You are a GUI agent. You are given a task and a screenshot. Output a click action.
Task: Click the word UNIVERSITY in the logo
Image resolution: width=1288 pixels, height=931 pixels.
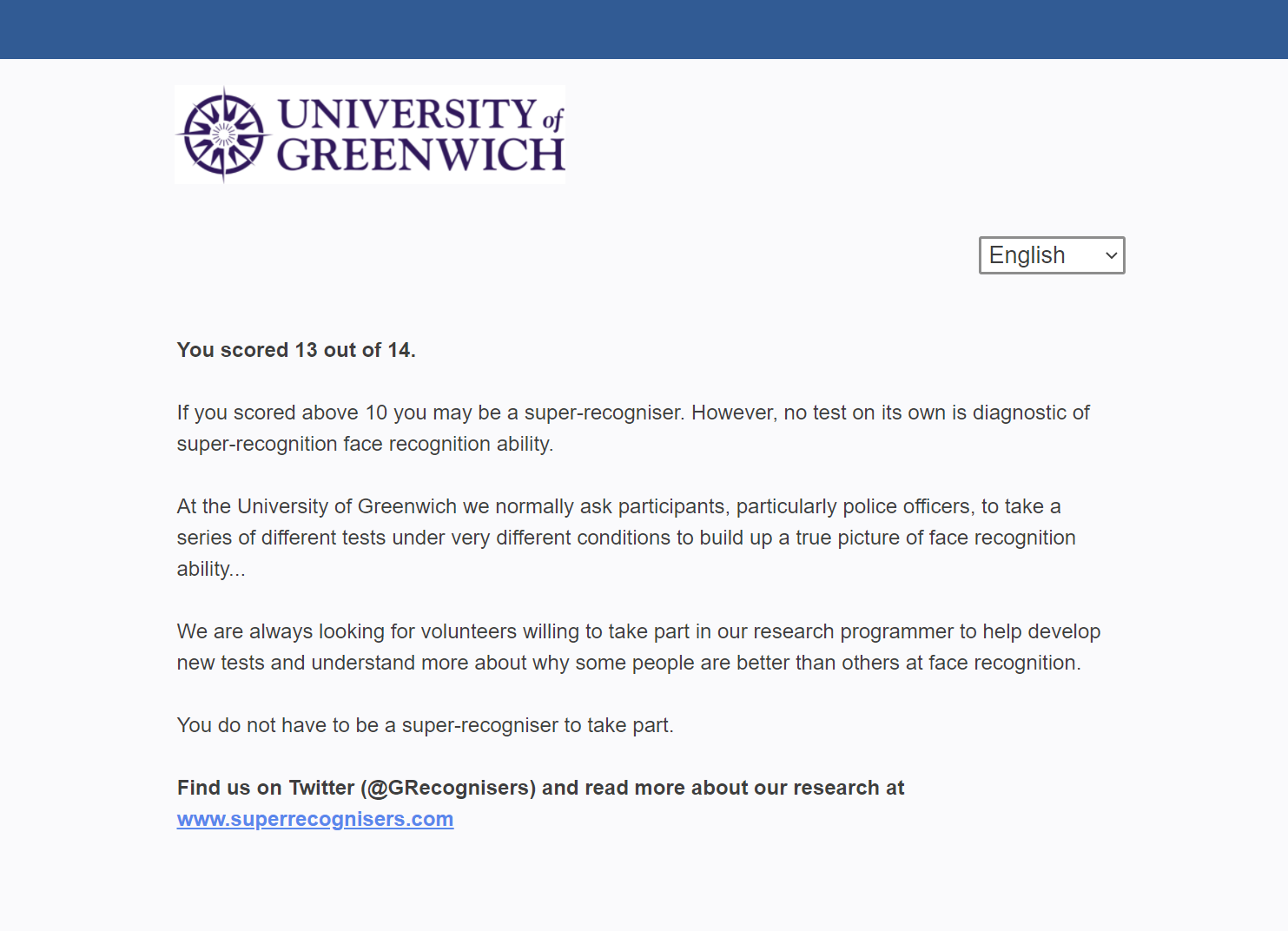click(x=406, y=115)
